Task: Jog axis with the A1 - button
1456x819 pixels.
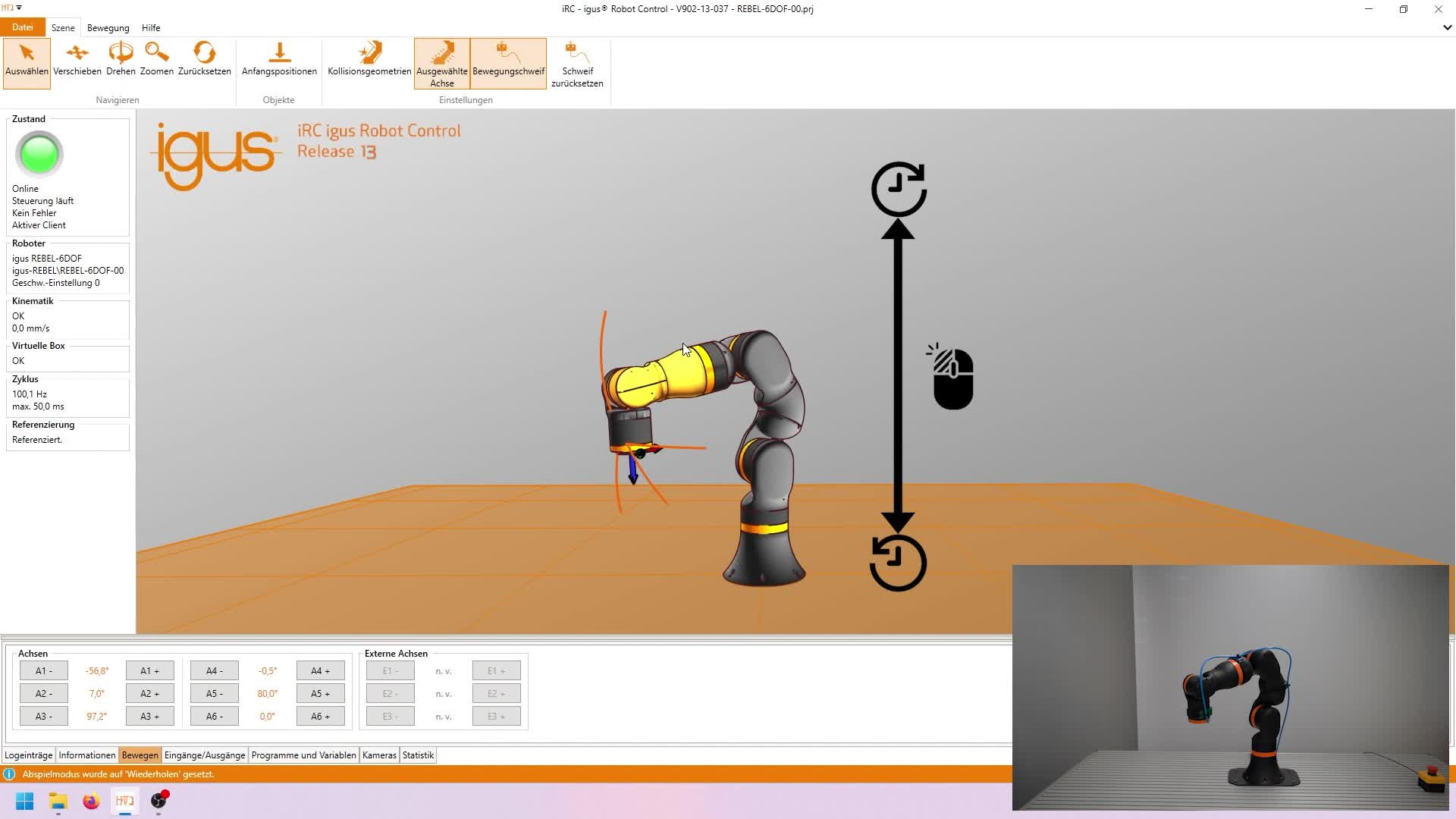Action: tap(44, 671)
